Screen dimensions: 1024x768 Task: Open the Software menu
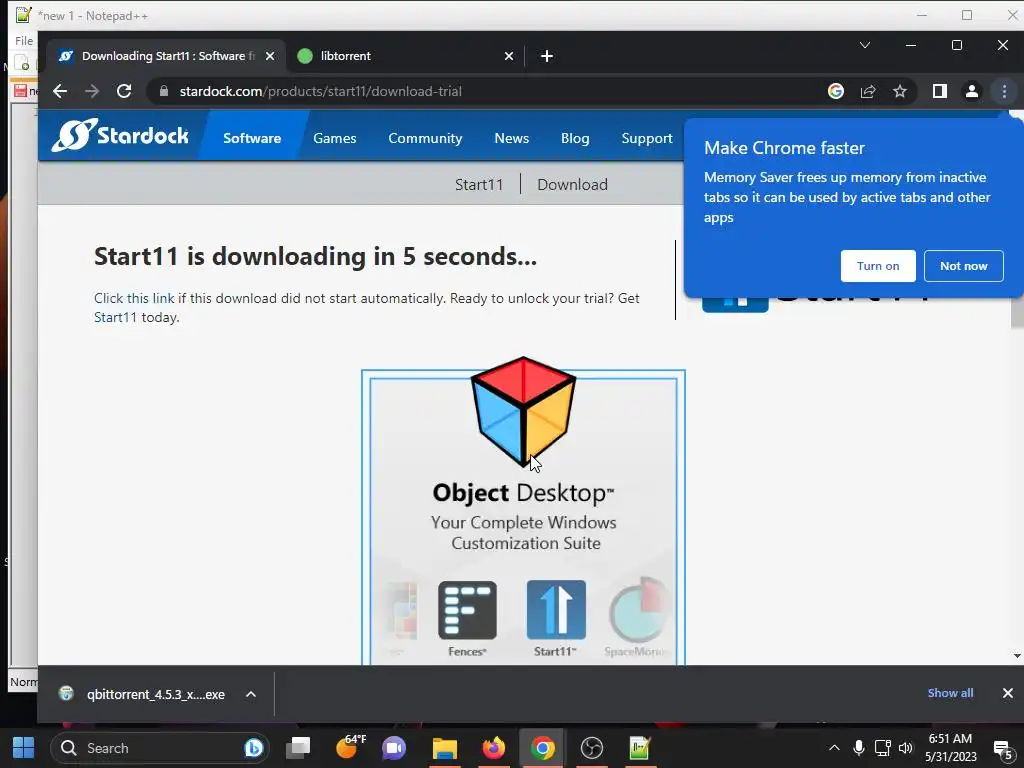252,138
